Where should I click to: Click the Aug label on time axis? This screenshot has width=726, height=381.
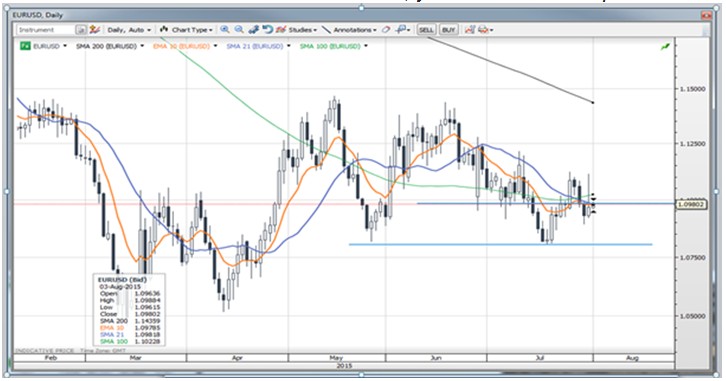[x=632, y=357]
